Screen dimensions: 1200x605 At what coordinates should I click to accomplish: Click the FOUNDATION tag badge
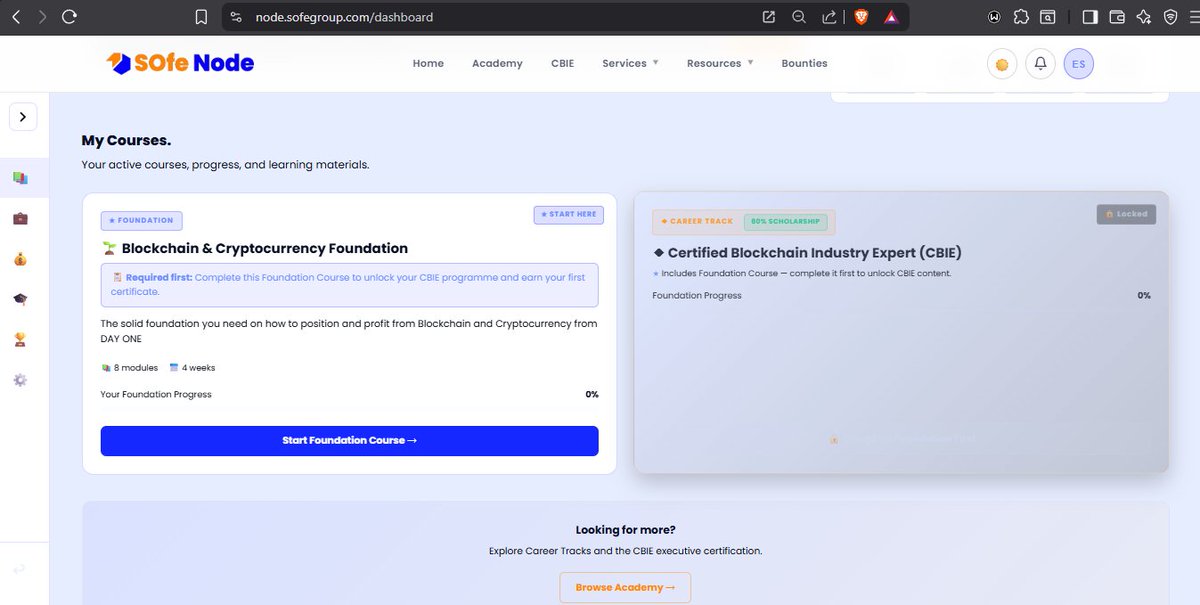(x=141, y=220)
